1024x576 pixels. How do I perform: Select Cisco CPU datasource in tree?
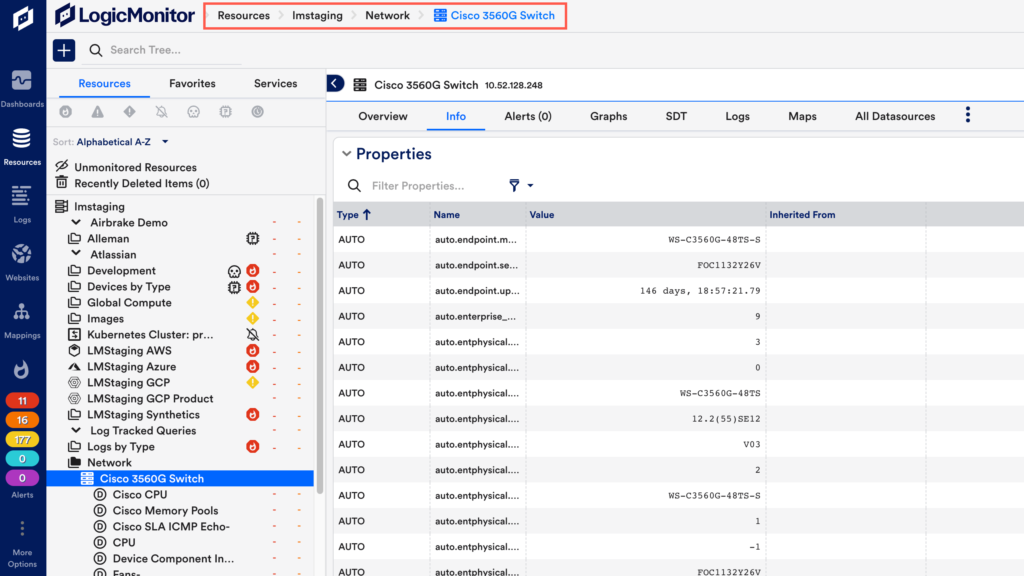pos(140,495)
